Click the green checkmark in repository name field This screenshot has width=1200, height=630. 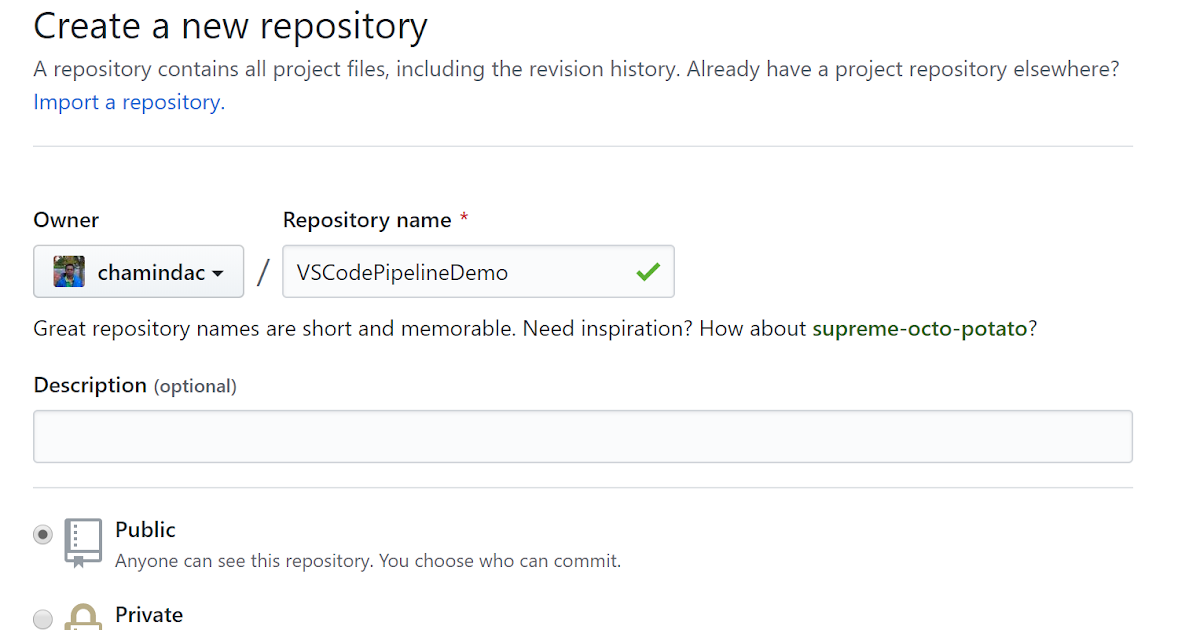[648, 271]
